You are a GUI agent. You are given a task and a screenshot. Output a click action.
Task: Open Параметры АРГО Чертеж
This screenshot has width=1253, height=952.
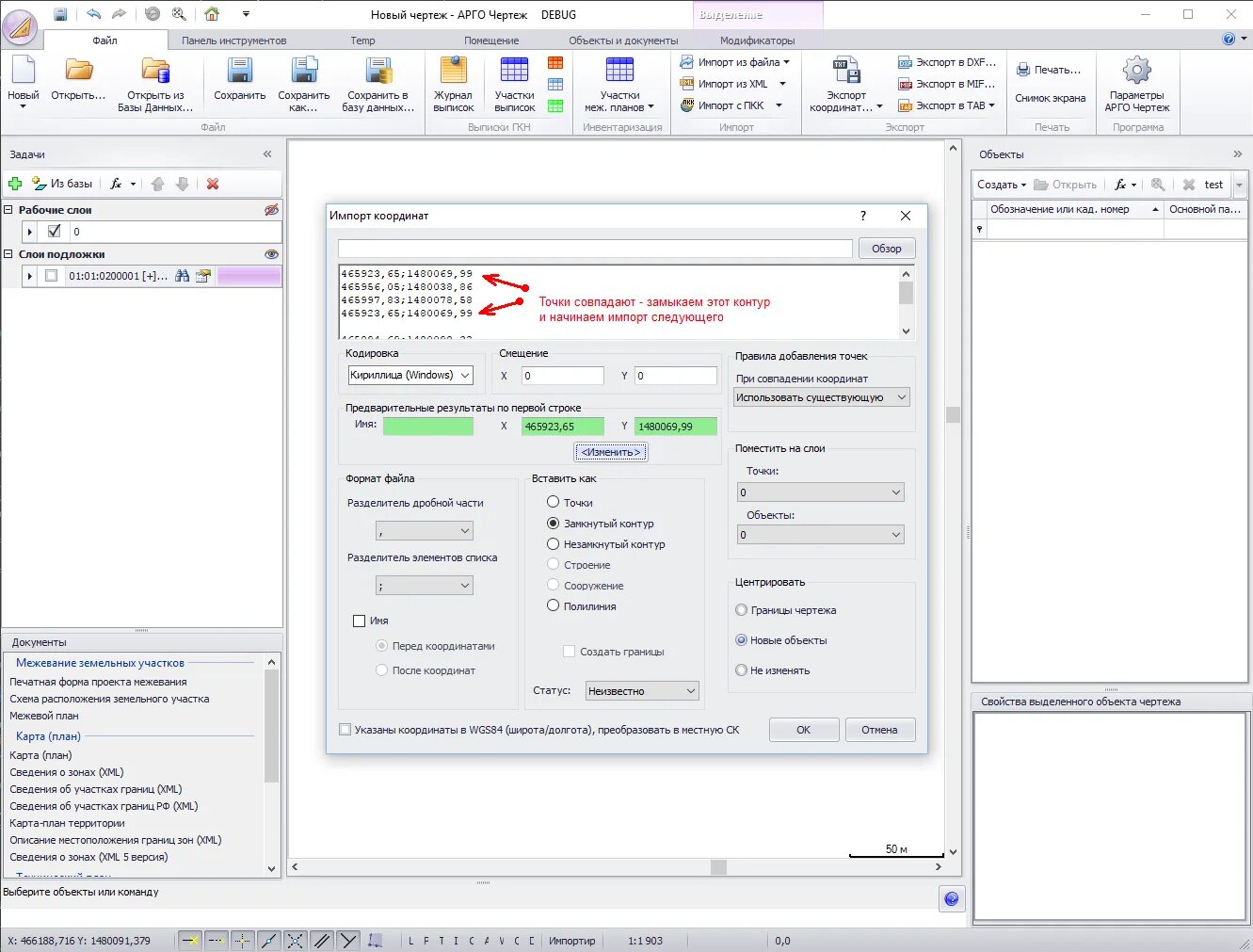pyautogui.click(x=1137, y=85)
